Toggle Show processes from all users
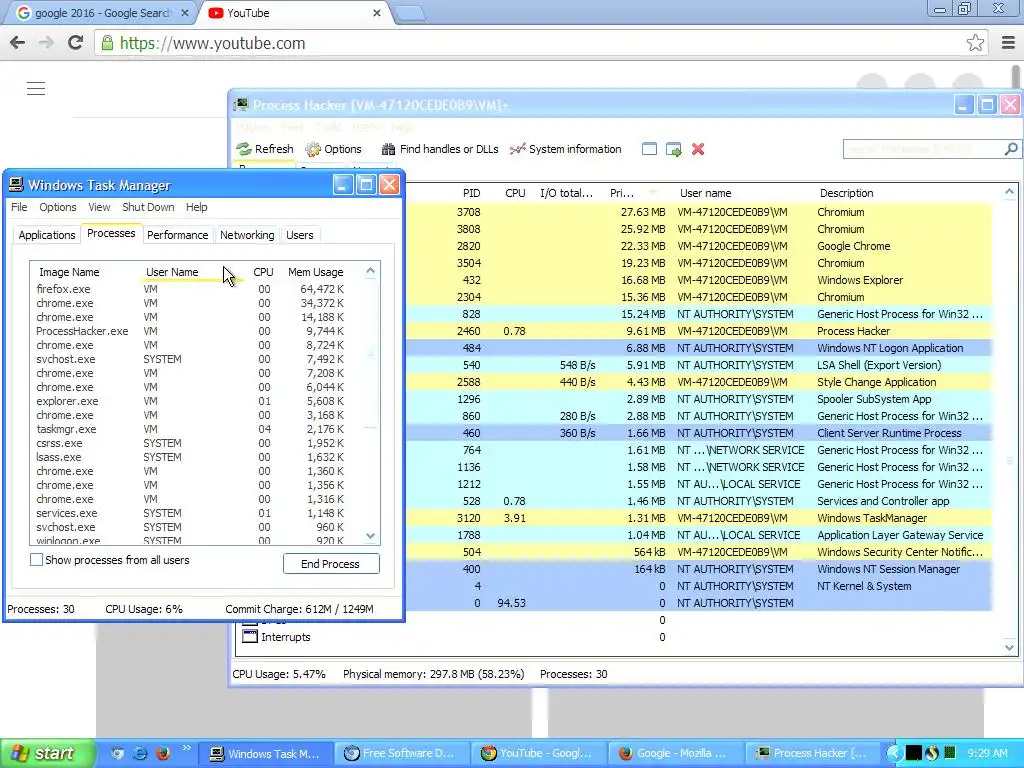This screenshot has width=1024, height=768. (x=37, y=560)
